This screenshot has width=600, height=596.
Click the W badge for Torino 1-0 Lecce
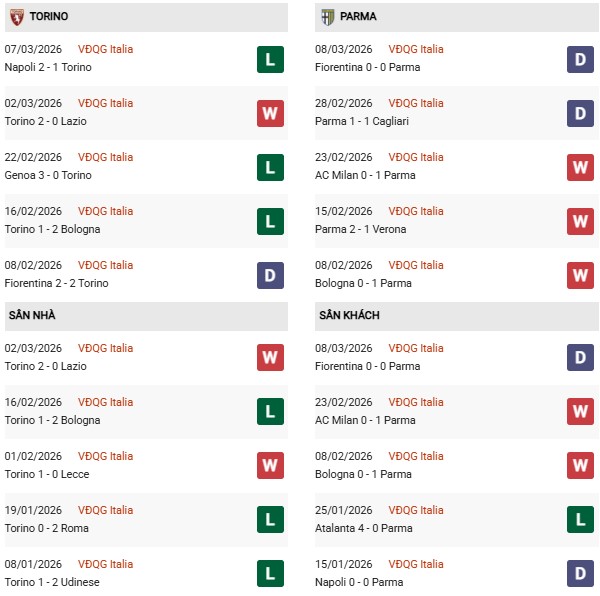click(270, 466)
